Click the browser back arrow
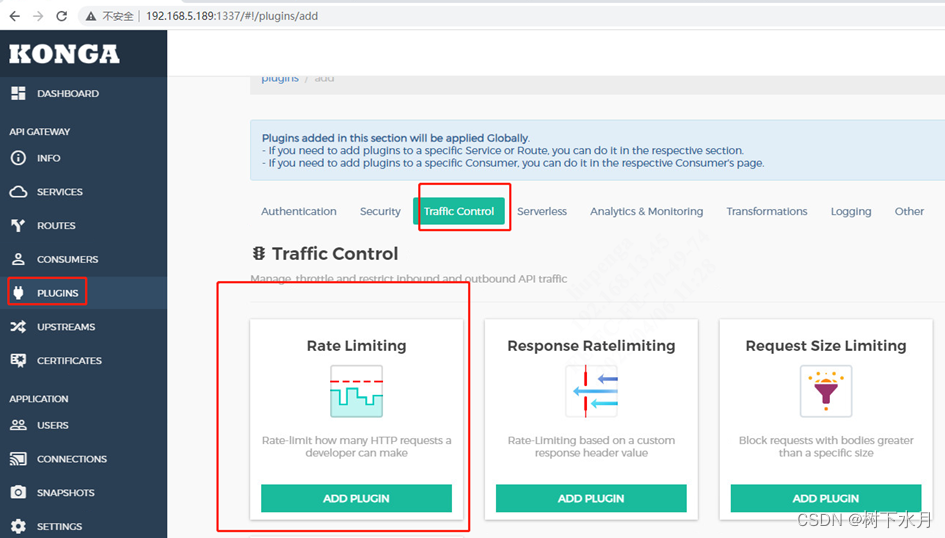The width and height of the screenshot is (945, 538). pyautogui.click(x=14, y=16)
